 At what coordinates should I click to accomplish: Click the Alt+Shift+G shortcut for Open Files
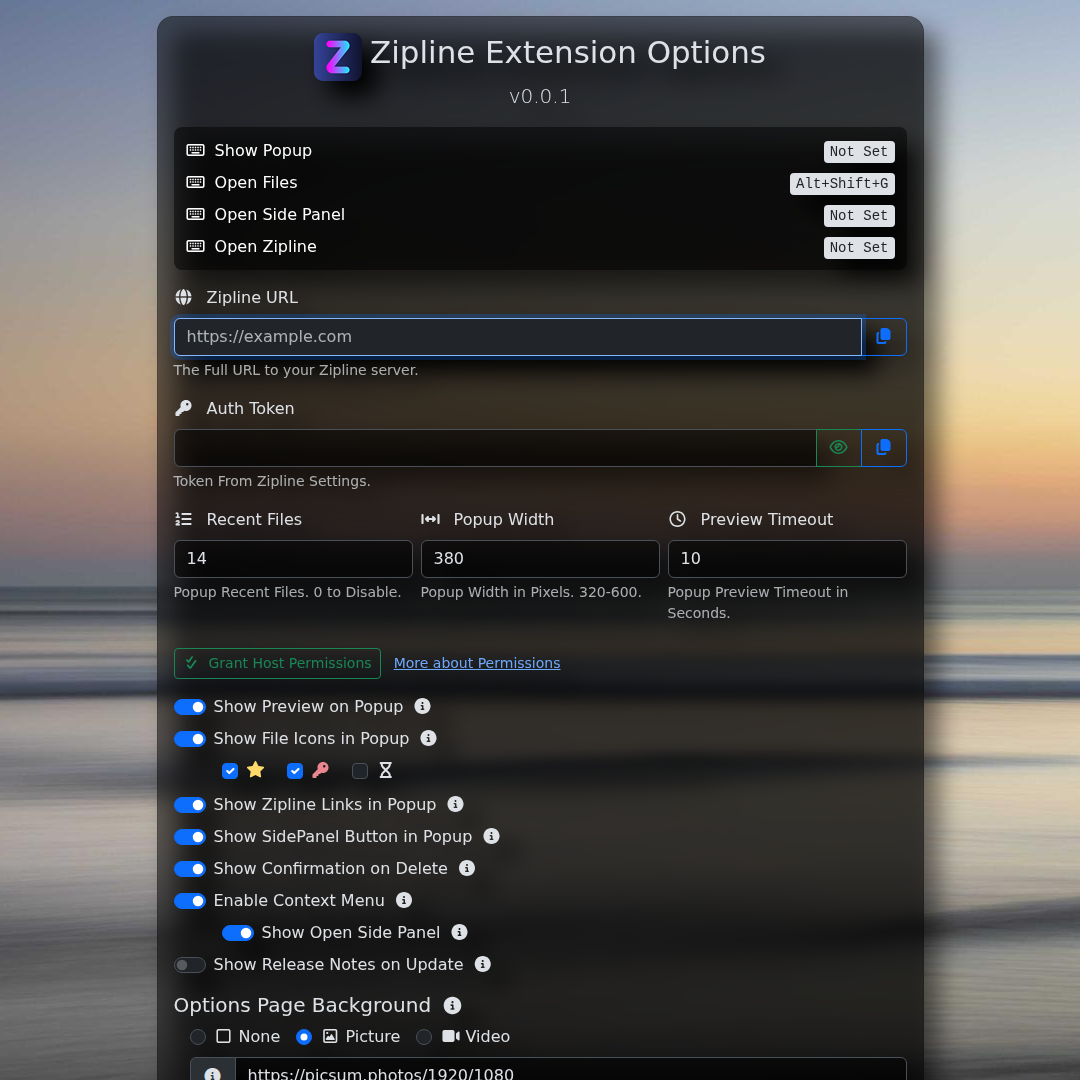tap(842, 184)
